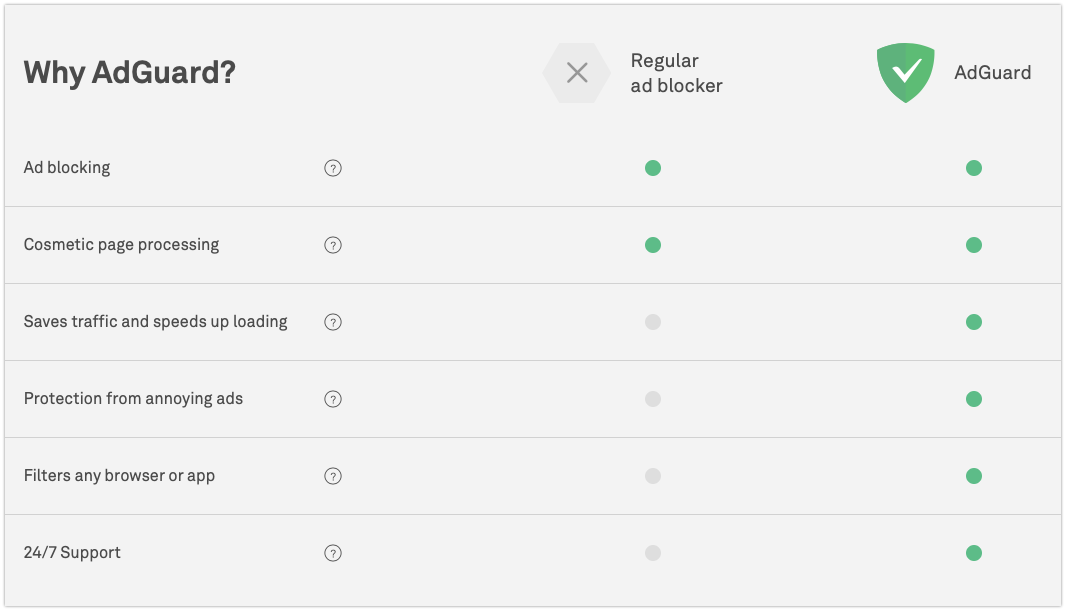Click the Ad blocking feature label

click(67, 168)
